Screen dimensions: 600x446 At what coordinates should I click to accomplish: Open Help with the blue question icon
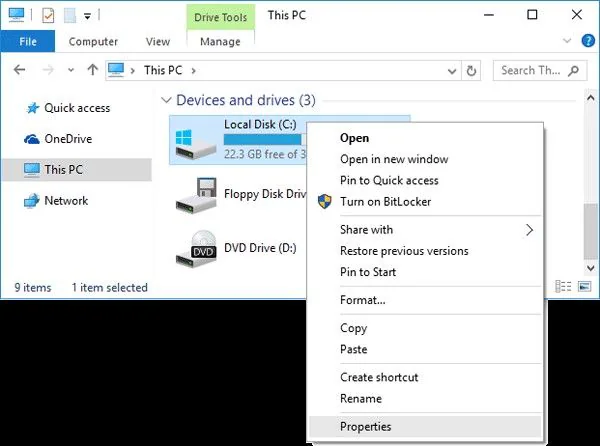pyautogui.click(x=588, y=41)
